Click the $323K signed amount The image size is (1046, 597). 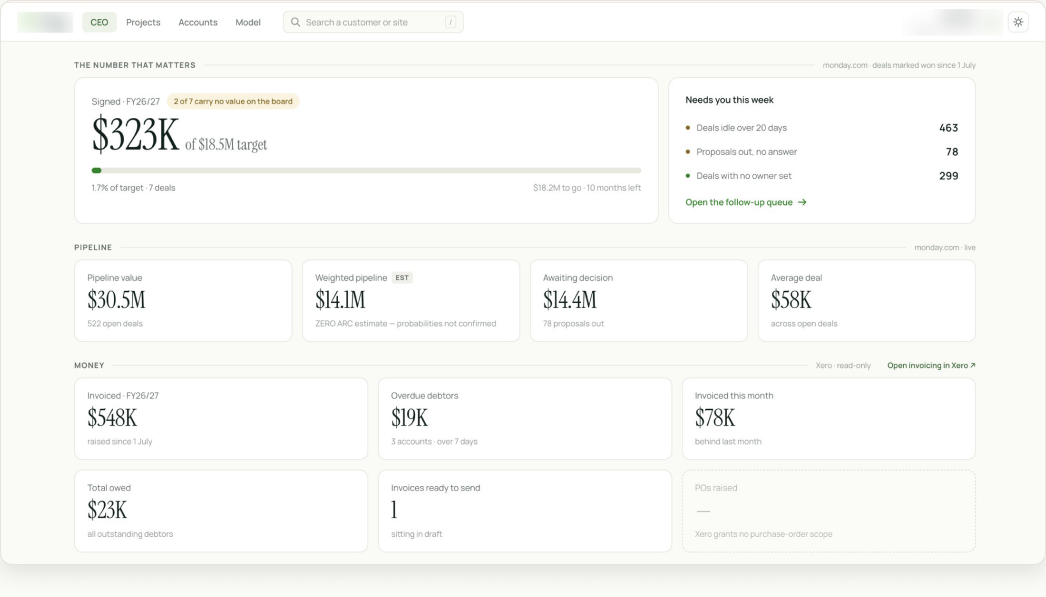pos(135,135)
